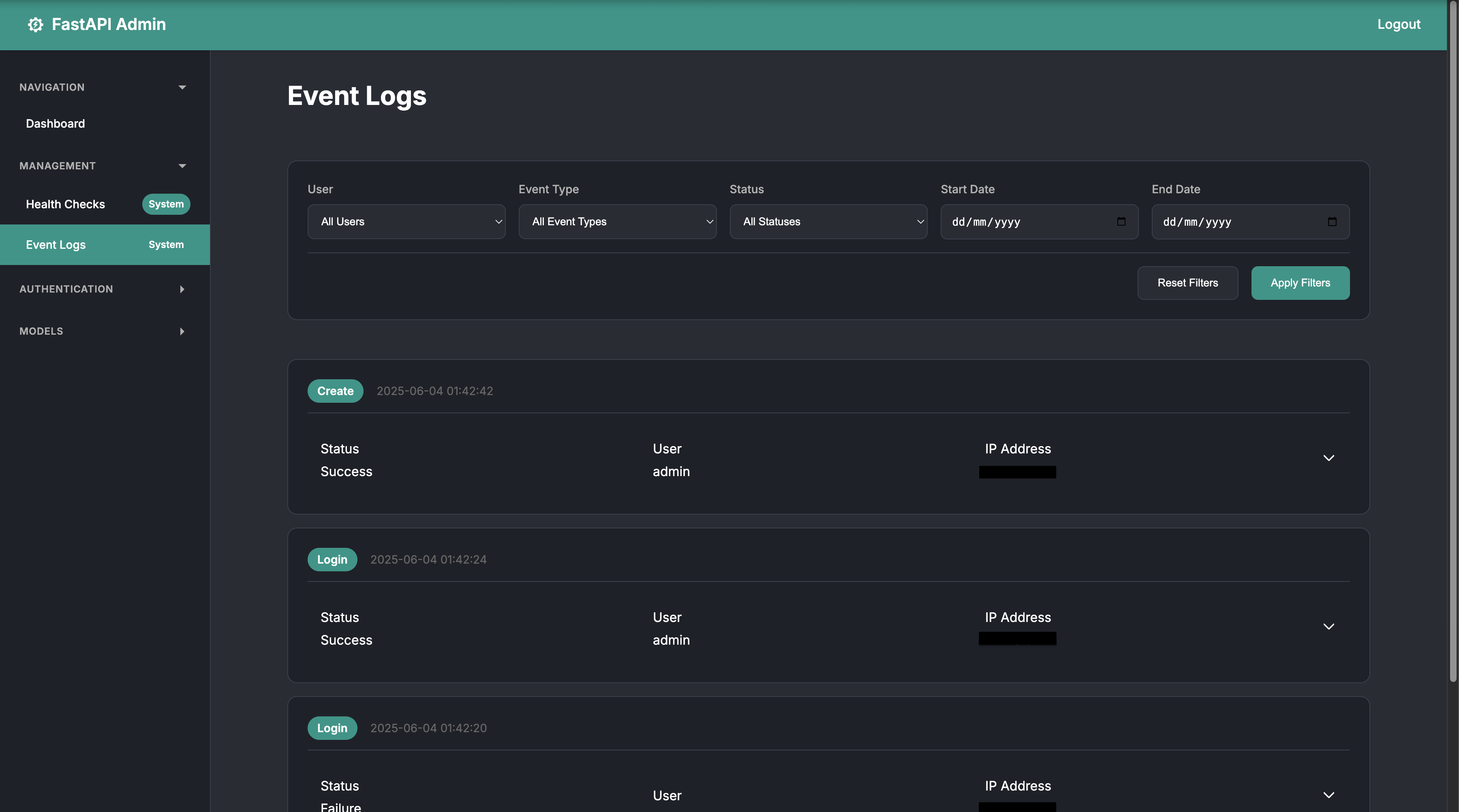Open the Start Date calendar picker icon
The image size is (1459, 812).
[x=1121, y=221]
